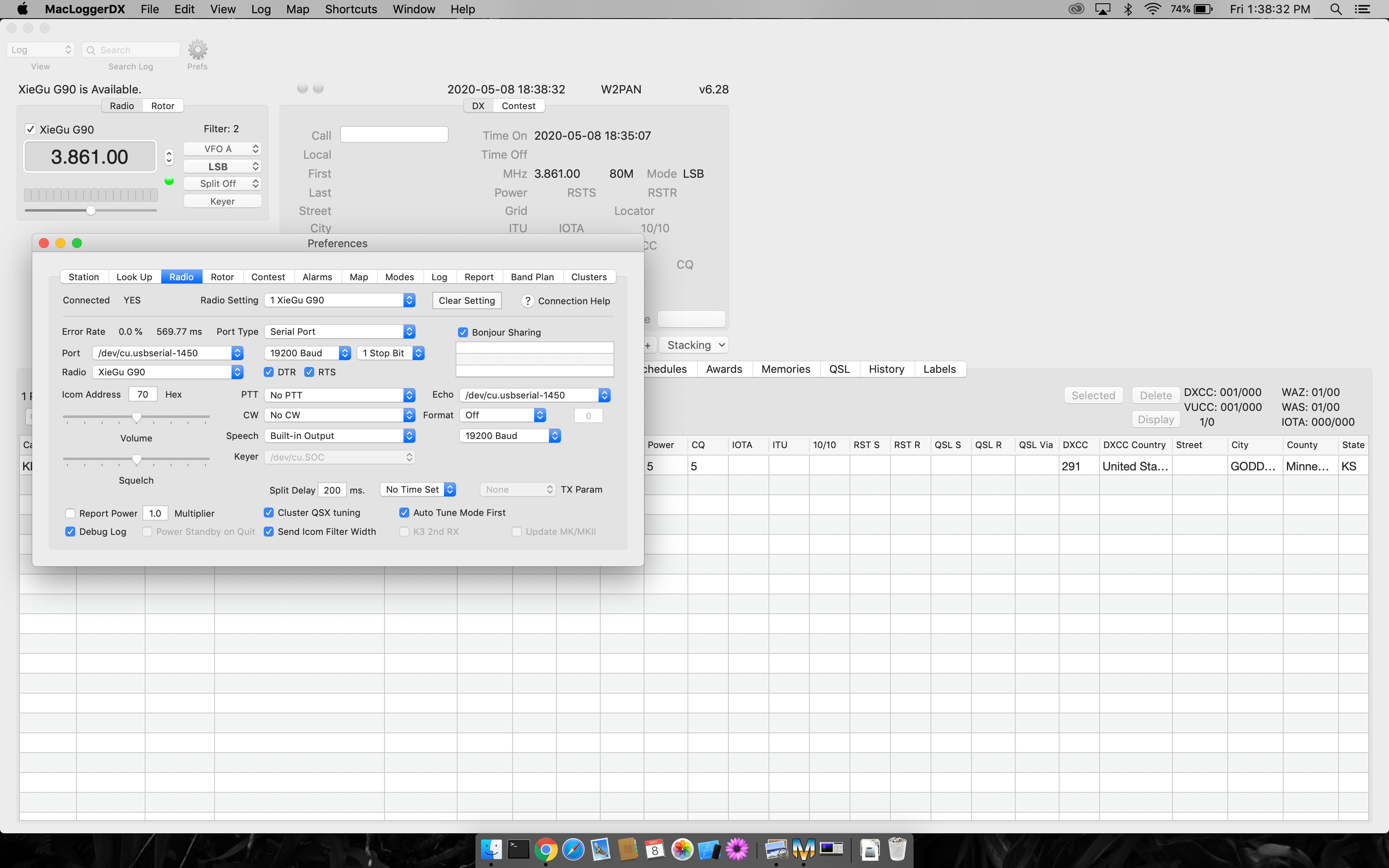1389x868 pixels.
Task: Open the Port Type Serial Port dropdown
Action: [x=340, y=332]
